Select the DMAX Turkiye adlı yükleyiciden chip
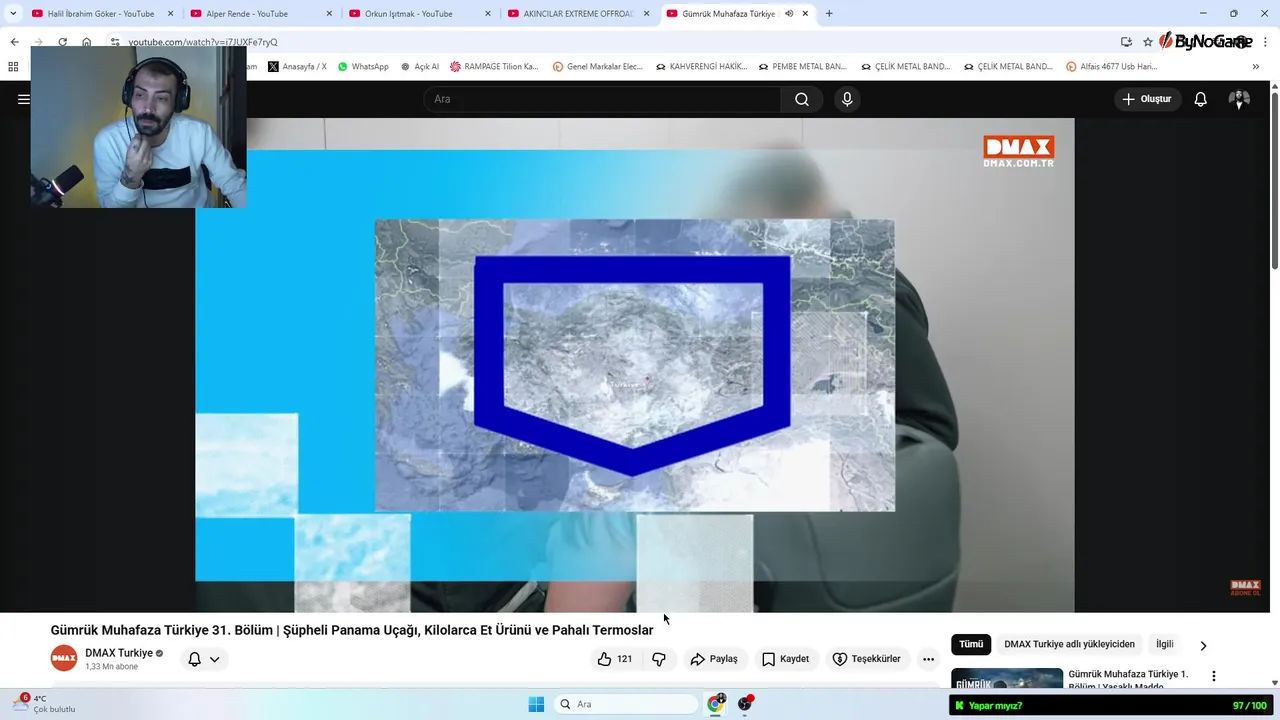This screenshot has width=1280, height=720. [1069, 645]
